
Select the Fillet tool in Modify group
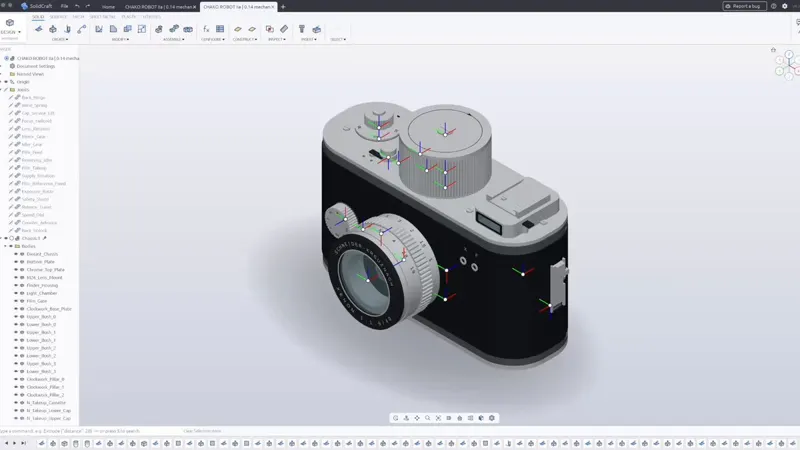pos(113,29)
